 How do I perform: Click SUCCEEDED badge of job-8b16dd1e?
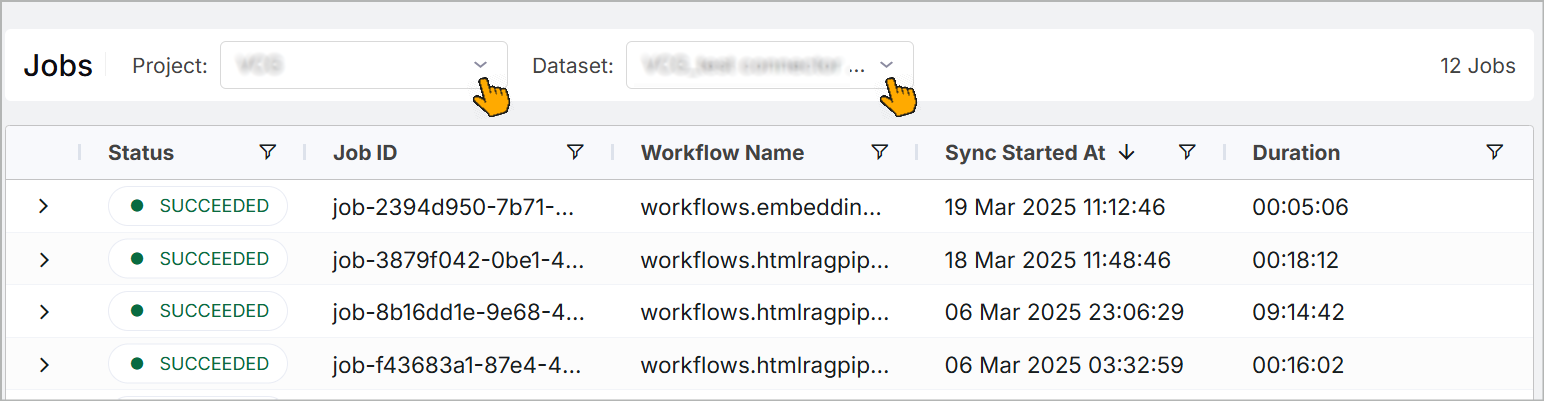198,311
